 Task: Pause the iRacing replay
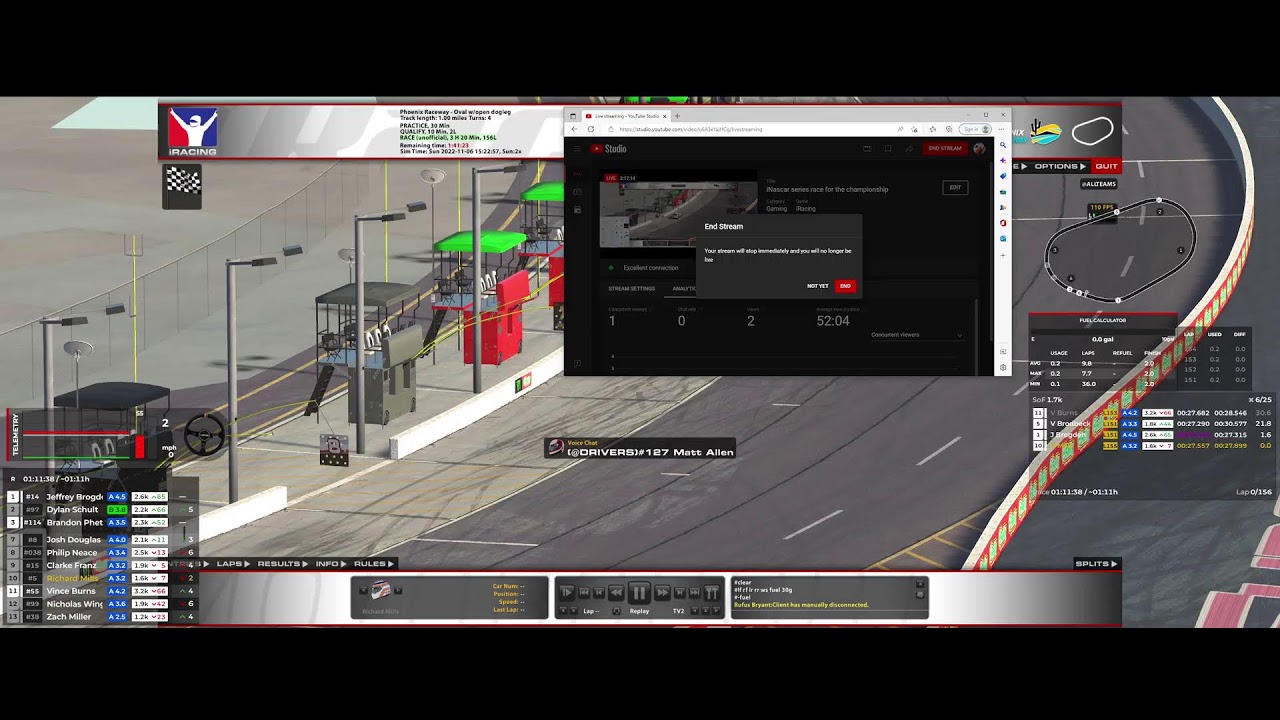tap(639, 592)
